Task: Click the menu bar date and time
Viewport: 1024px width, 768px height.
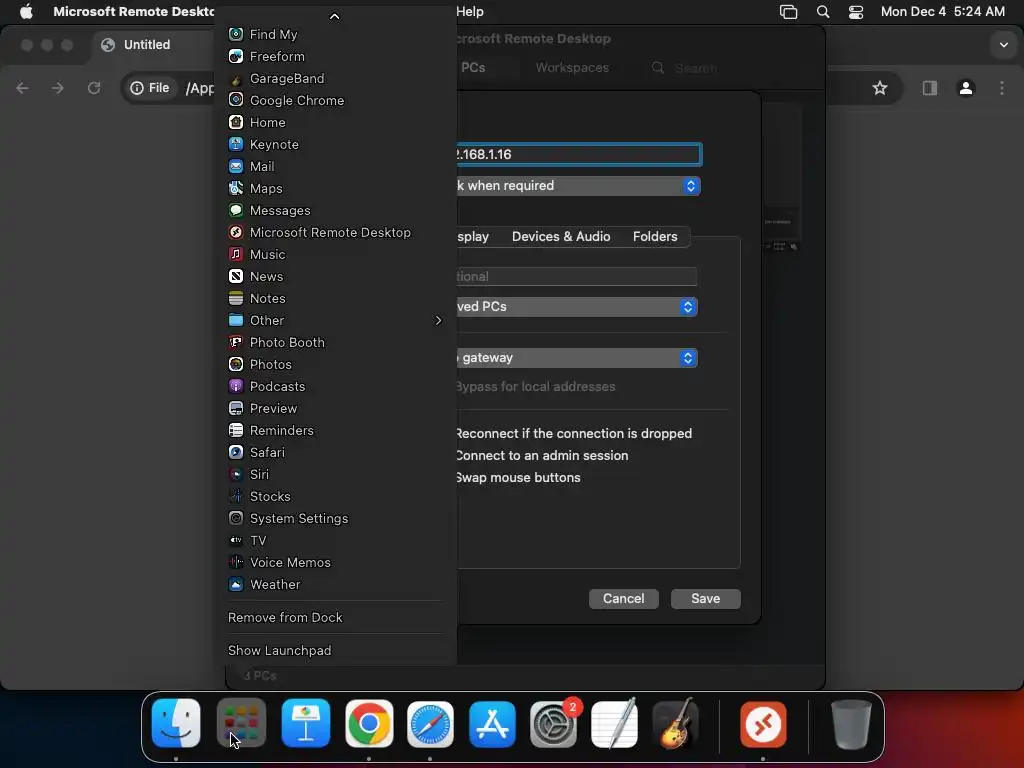Action: point(942,11)
